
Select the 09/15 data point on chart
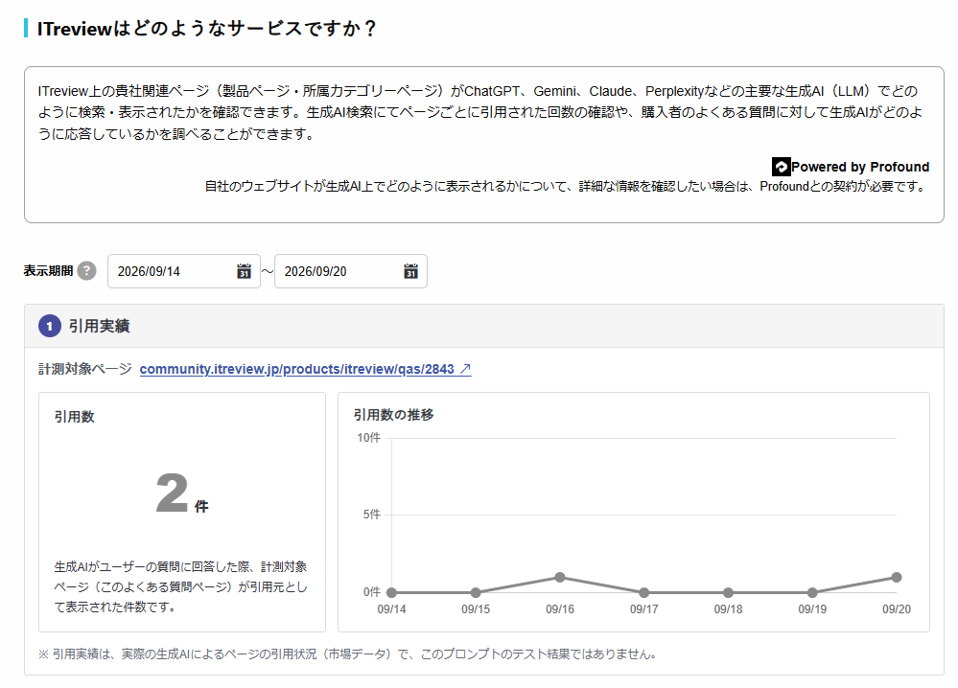[x=476, y=593]
